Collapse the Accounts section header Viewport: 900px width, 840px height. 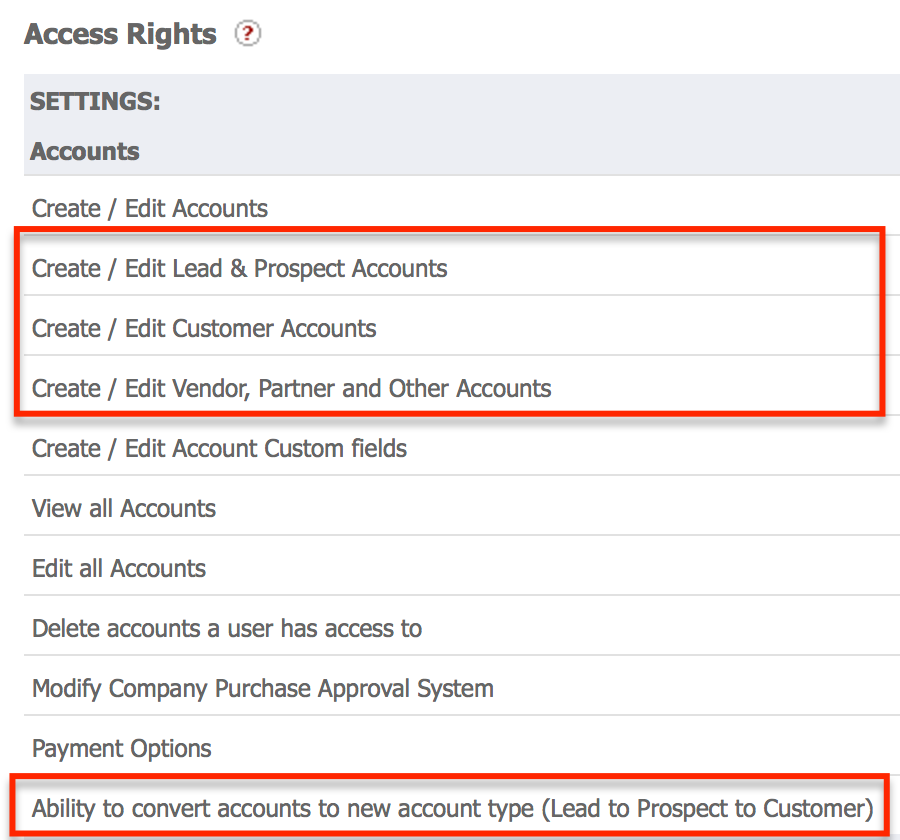tap(85, 151)
